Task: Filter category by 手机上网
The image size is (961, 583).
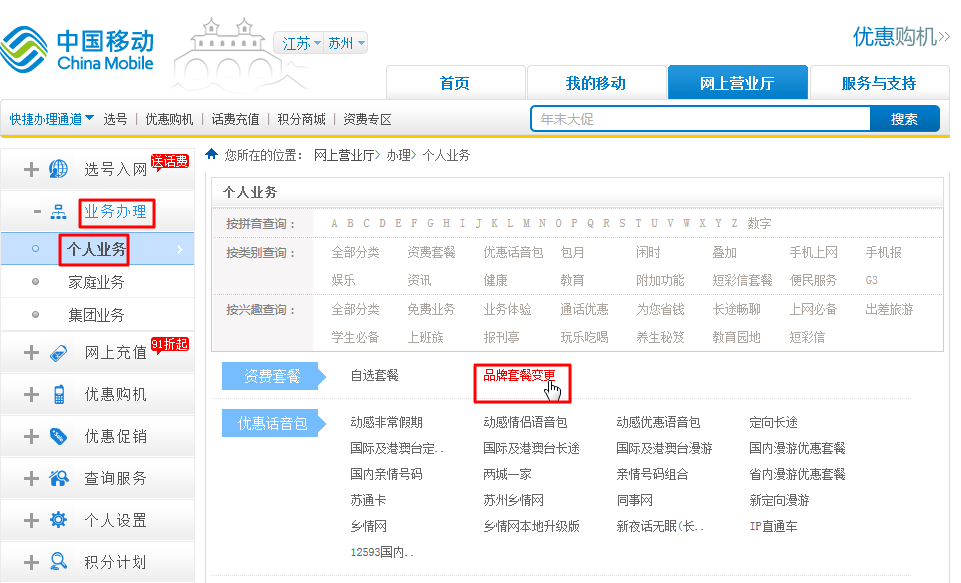Action: click(x=813, y=252)
